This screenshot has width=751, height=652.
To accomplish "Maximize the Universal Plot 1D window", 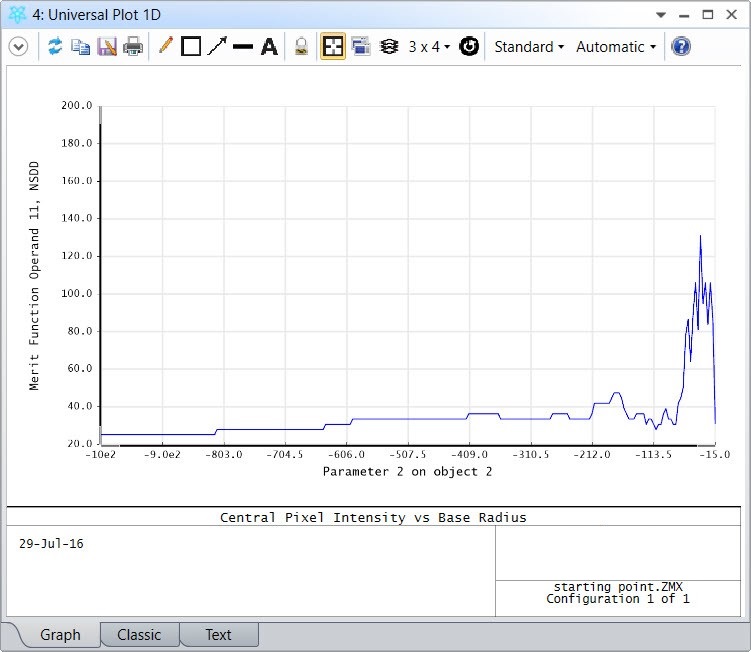I will click(x=708, y=15).
